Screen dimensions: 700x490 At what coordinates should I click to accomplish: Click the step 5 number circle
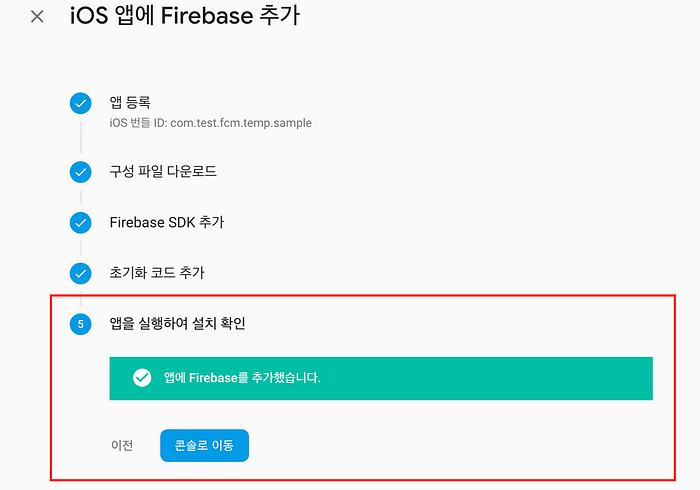coord(80,324)
